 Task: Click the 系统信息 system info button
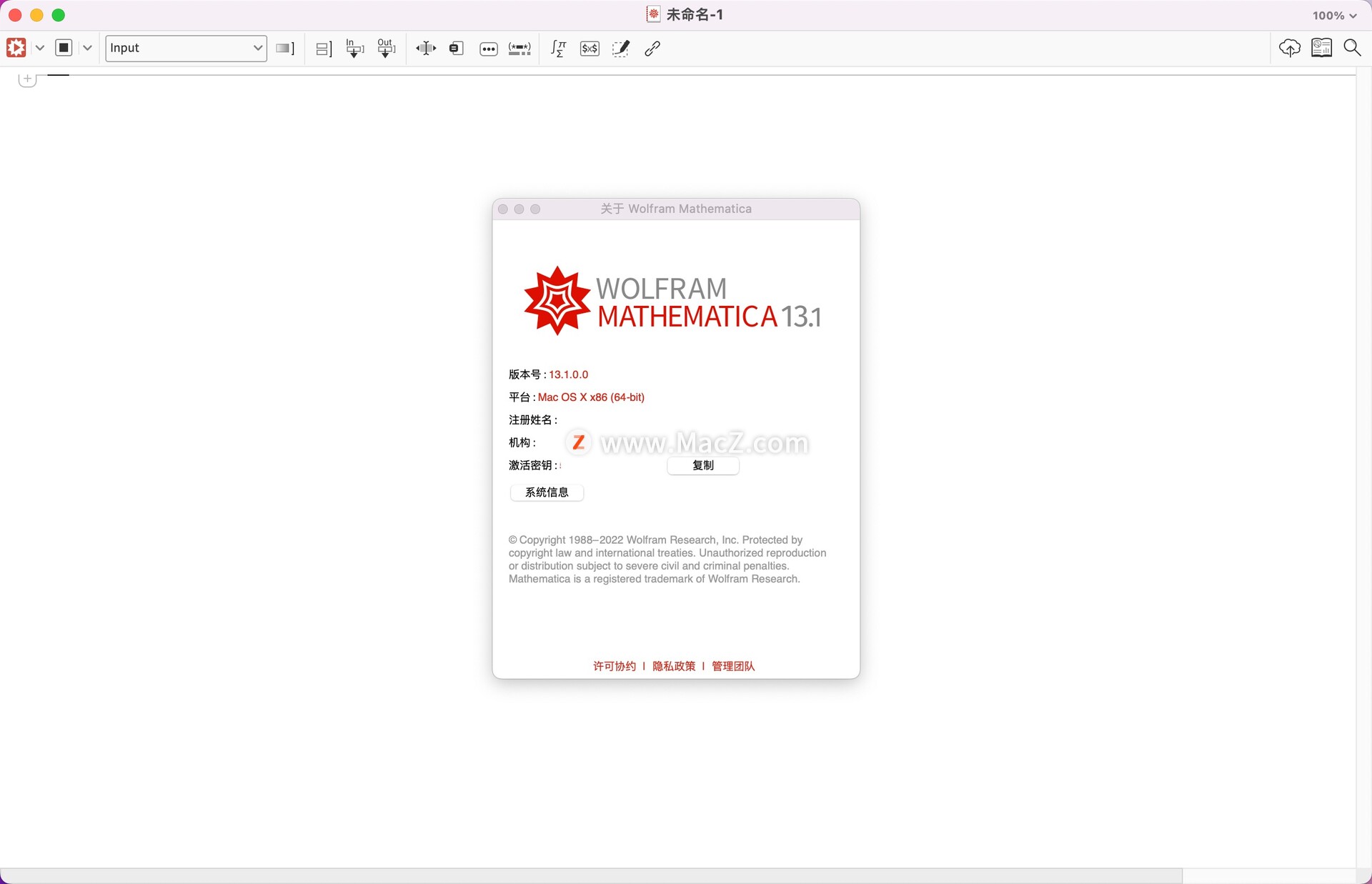[547, 492]
